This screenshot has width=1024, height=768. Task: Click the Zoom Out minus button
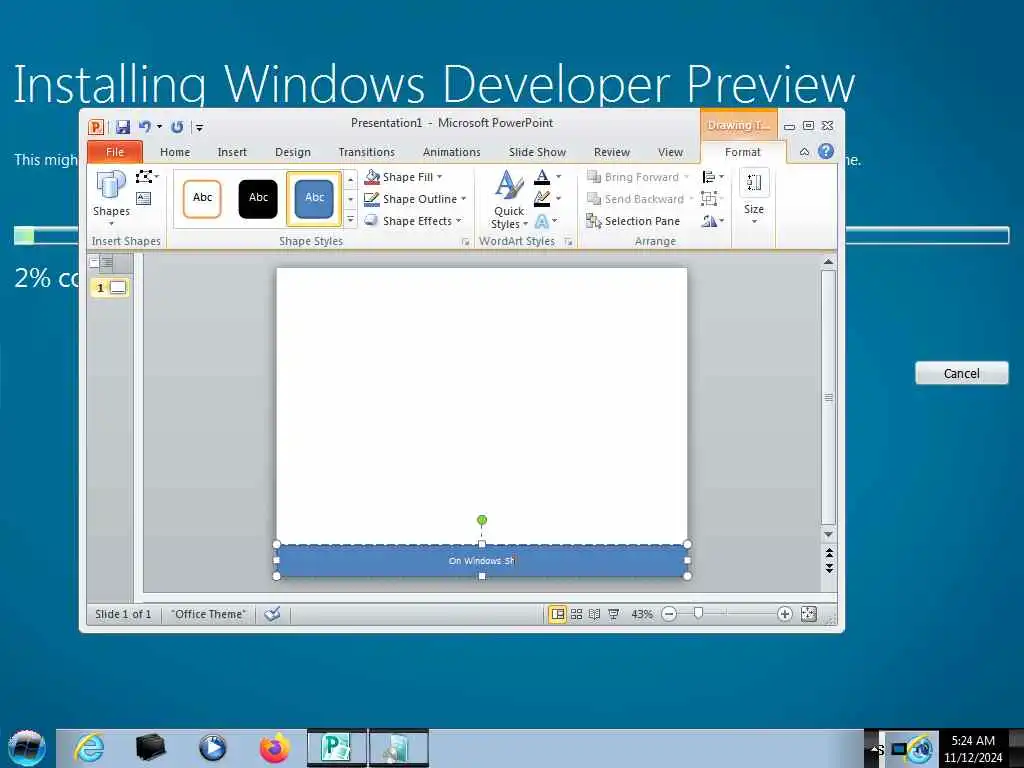point(669,614)
